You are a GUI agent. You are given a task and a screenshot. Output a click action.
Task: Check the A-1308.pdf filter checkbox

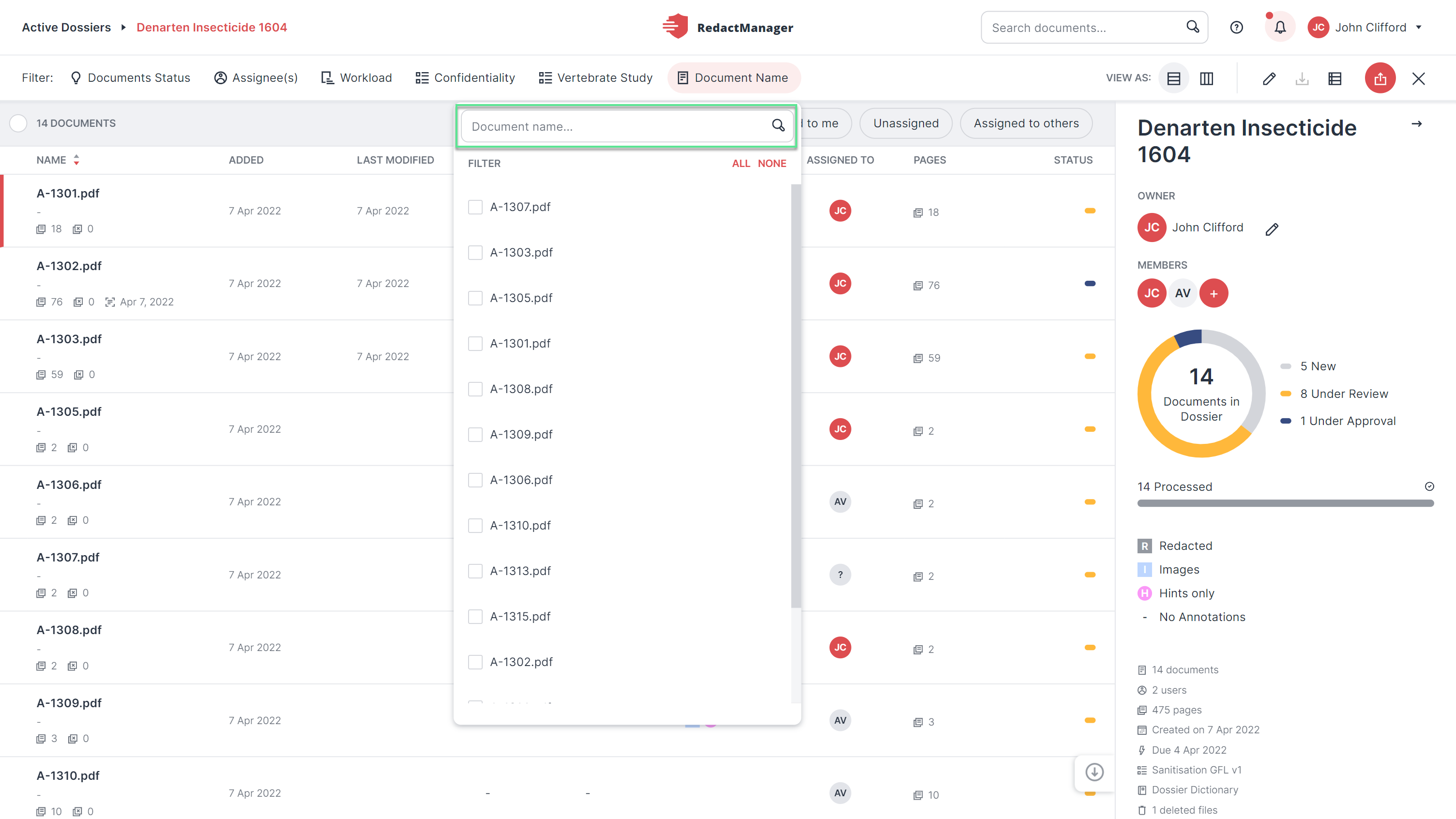pyautogui.click(x=475, y=389)
